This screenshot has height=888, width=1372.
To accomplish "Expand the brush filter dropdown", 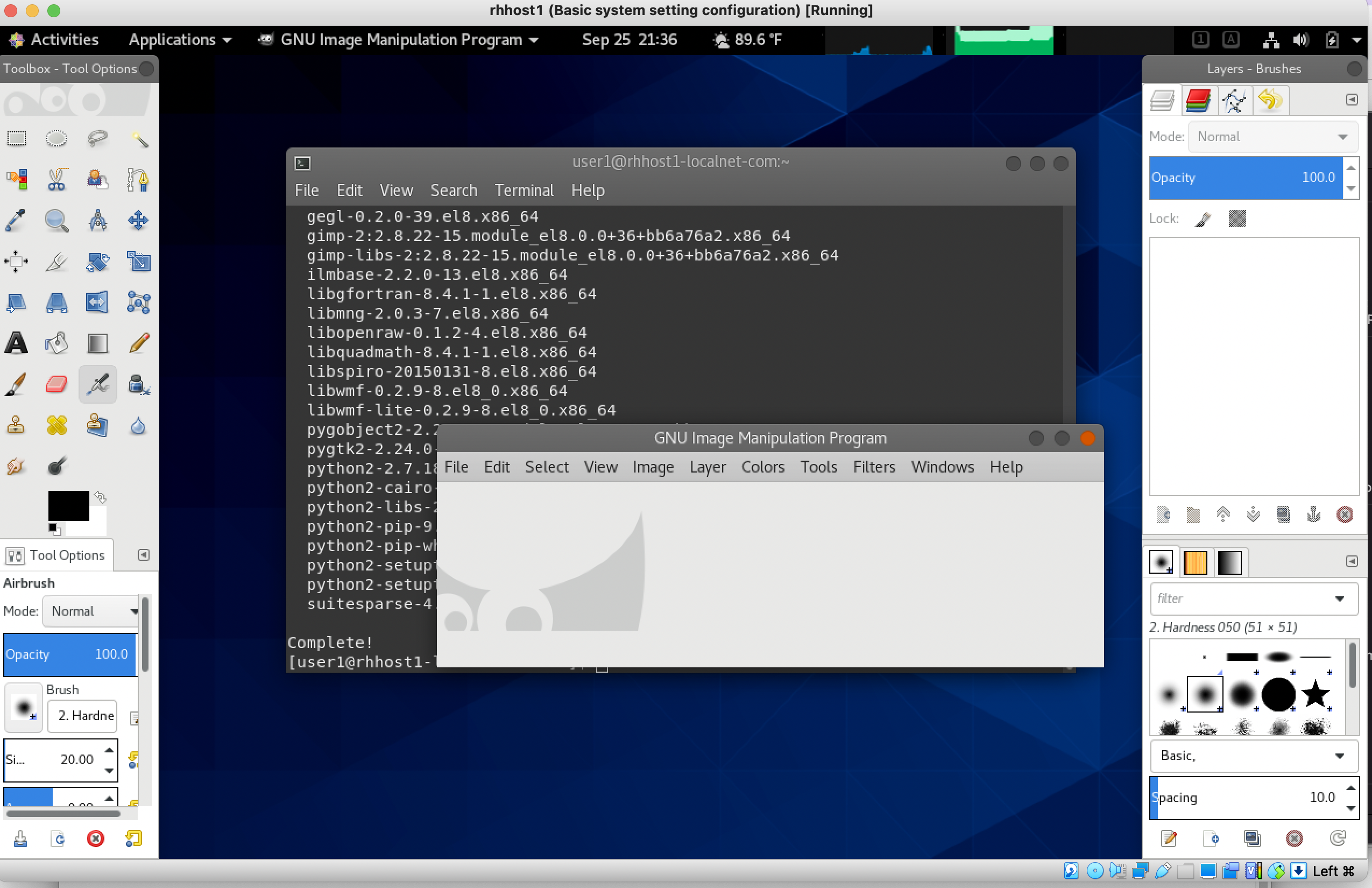I will 1340,598.
